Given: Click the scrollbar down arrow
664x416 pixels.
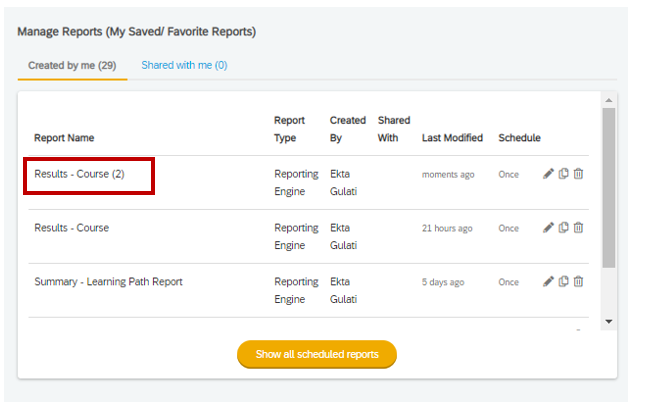Looking at the screenshot, I should coord(609,322).
